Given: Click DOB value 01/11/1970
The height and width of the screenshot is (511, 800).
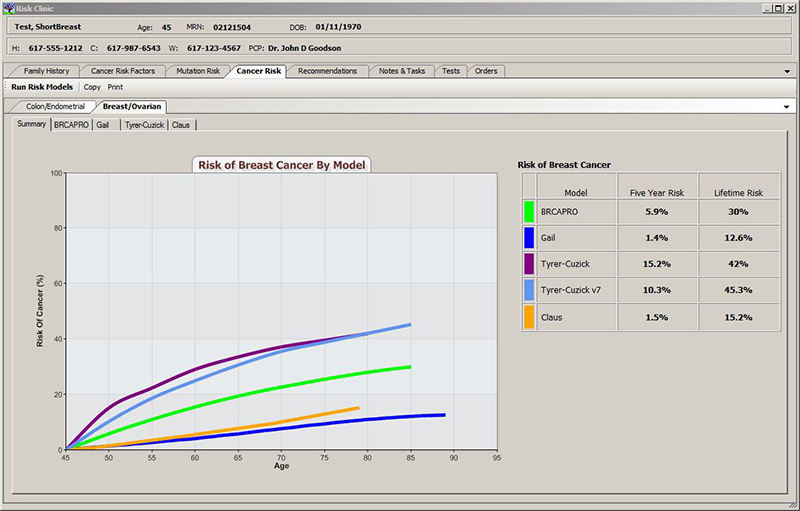Looking at the screenshot, I should [338, 27].
